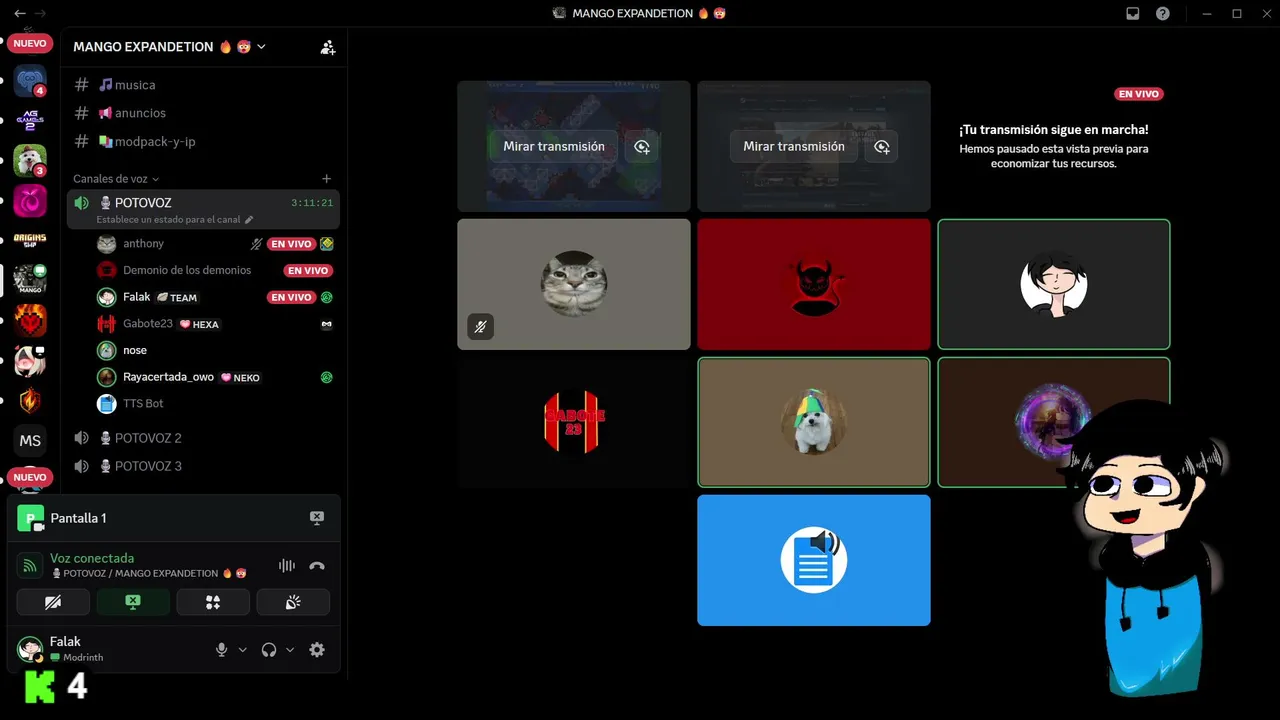
Task: Stop streaming Pantalla 1 with the screen icon
Action: [317, 518]
